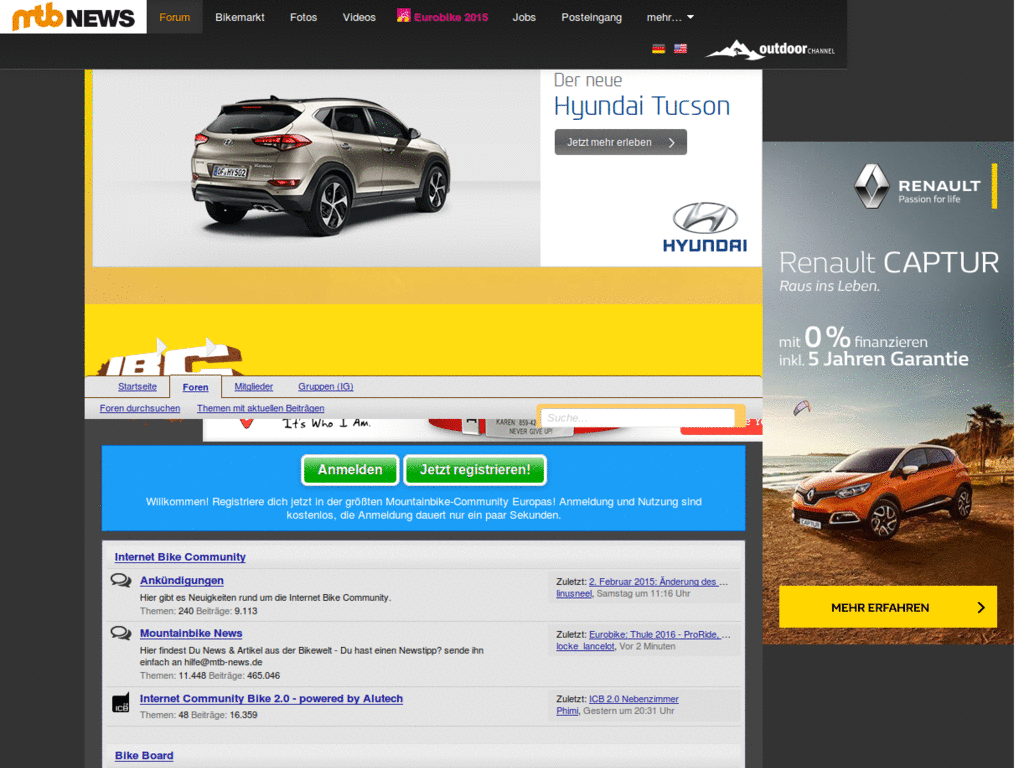Open user linusneel profile link
Image resolution: width=1024 pixels, height=768 pixels.
tap(574, 594)
